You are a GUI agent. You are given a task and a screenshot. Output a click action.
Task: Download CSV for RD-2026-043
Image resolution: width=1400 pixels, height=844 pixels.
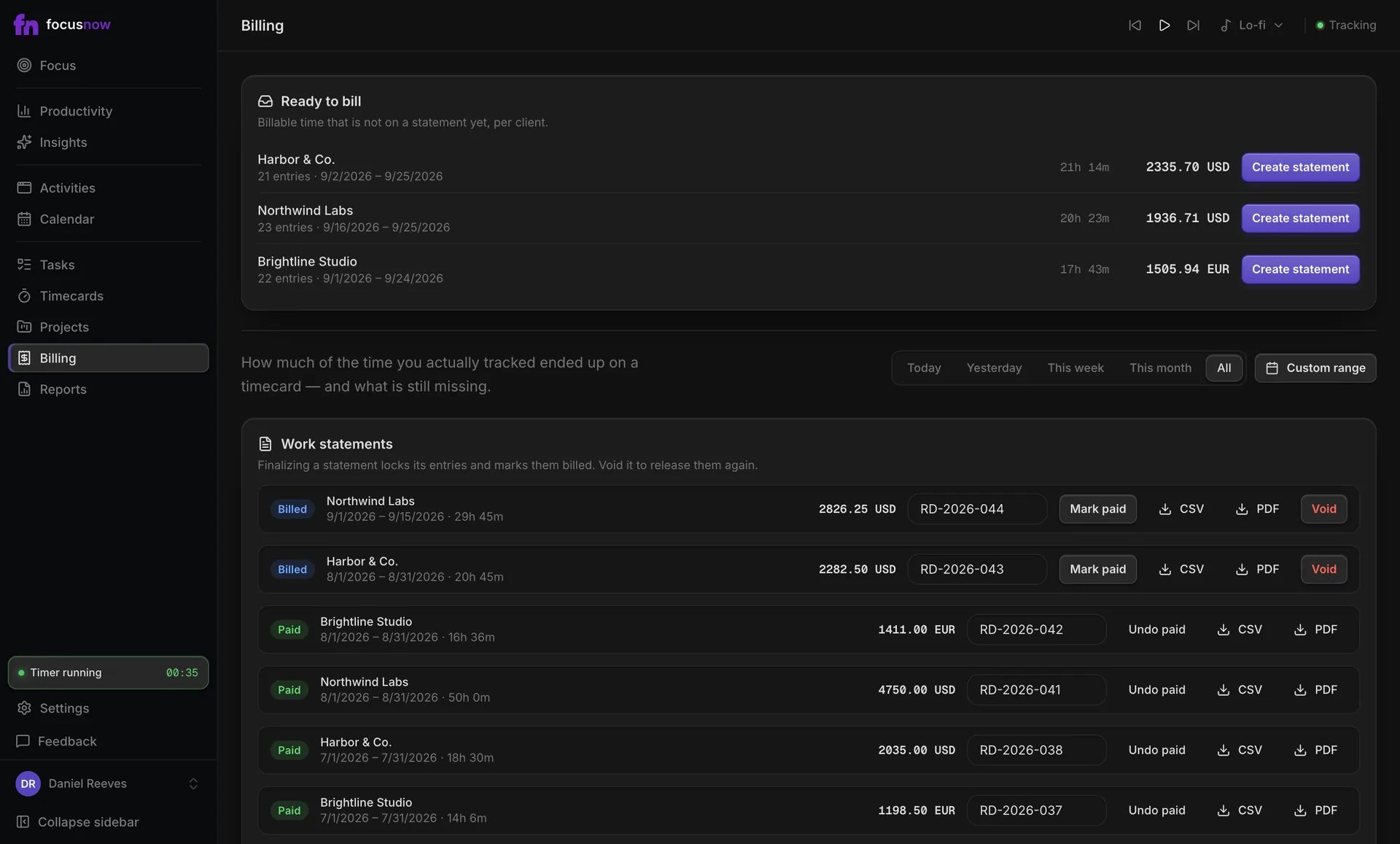(x=1181, y=569)
